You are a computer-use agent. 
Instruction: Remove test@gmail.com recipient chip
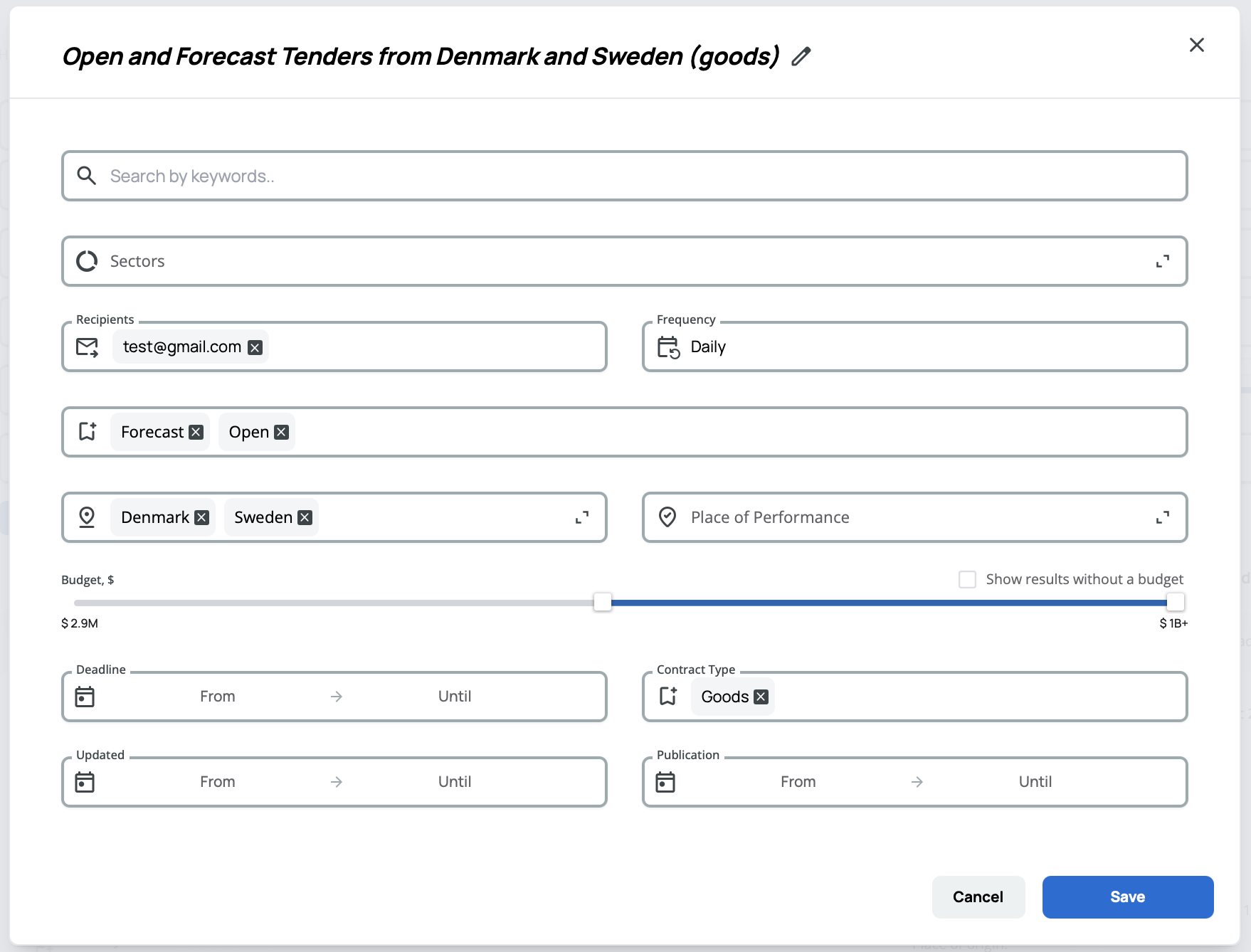click(x=255, y=347)
